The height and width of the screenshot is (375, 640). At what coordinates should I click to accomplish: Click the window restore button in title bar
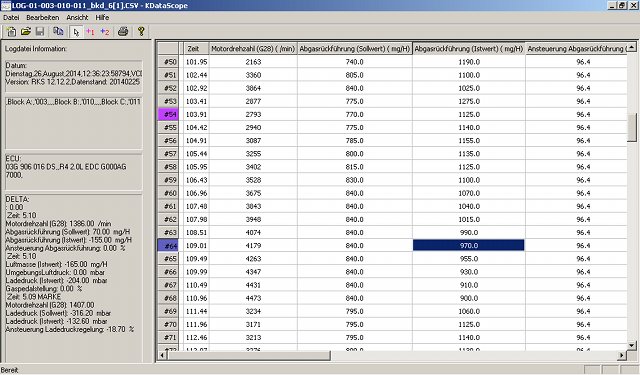click(x=622, y=5)
